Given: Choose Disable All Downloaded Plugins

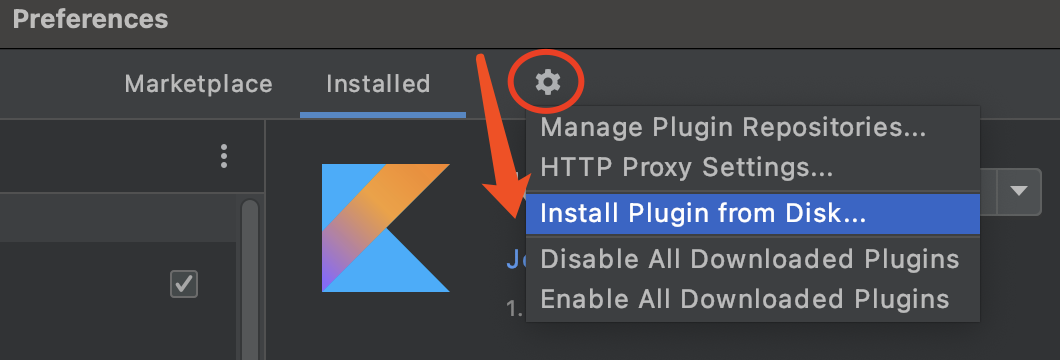Looking at the screenshot, I should click(x=752, y=259).
